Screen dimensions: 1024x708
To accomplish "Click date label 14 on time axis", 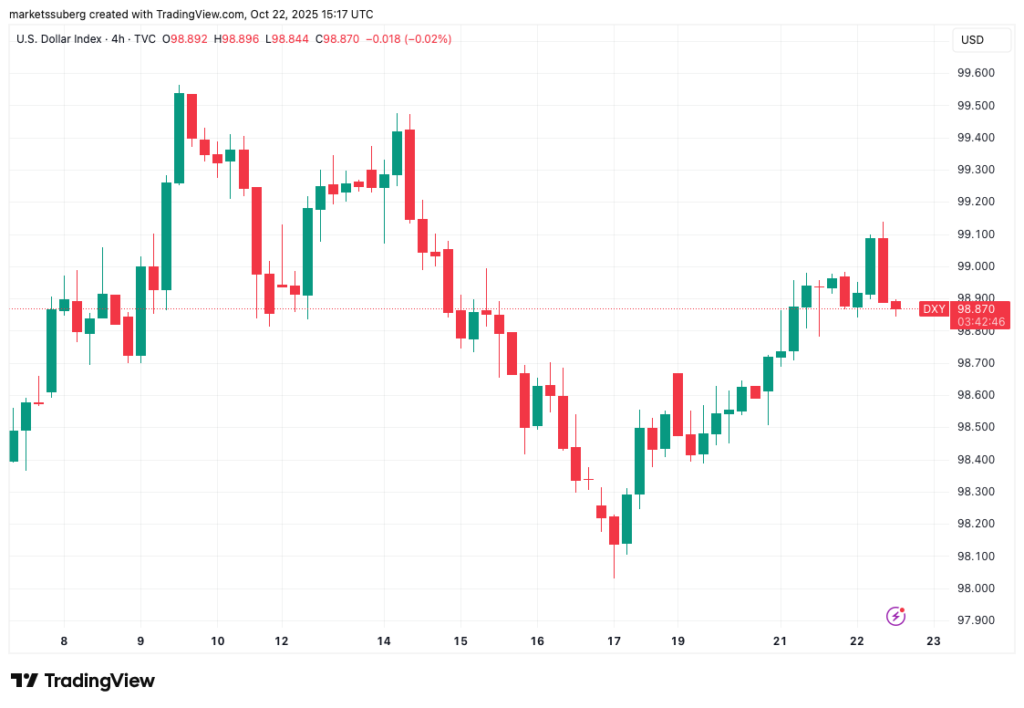I will click(383, 642).
